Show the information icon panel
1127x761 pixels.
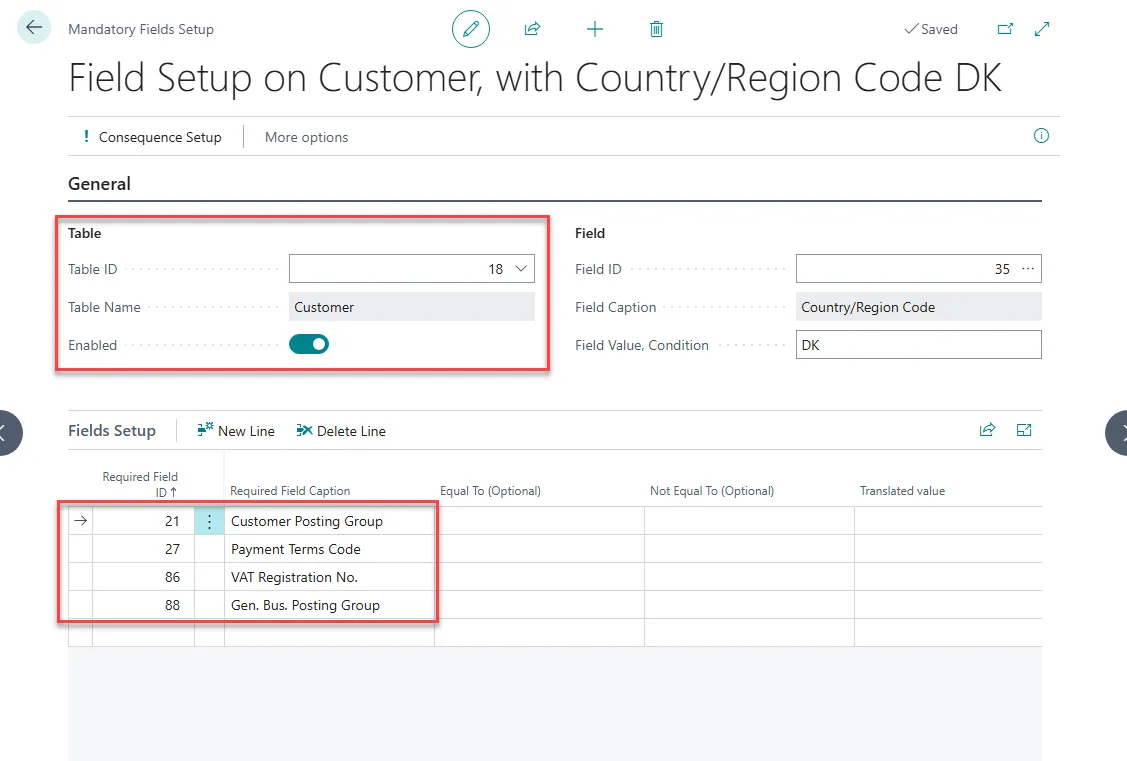(1041, 136)
